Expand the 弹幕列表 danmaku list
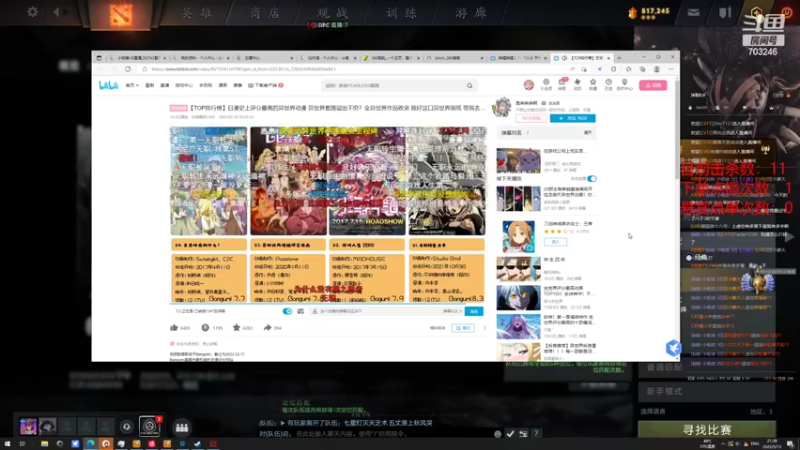This screenshot has height=450, width=800. (546, 133)
